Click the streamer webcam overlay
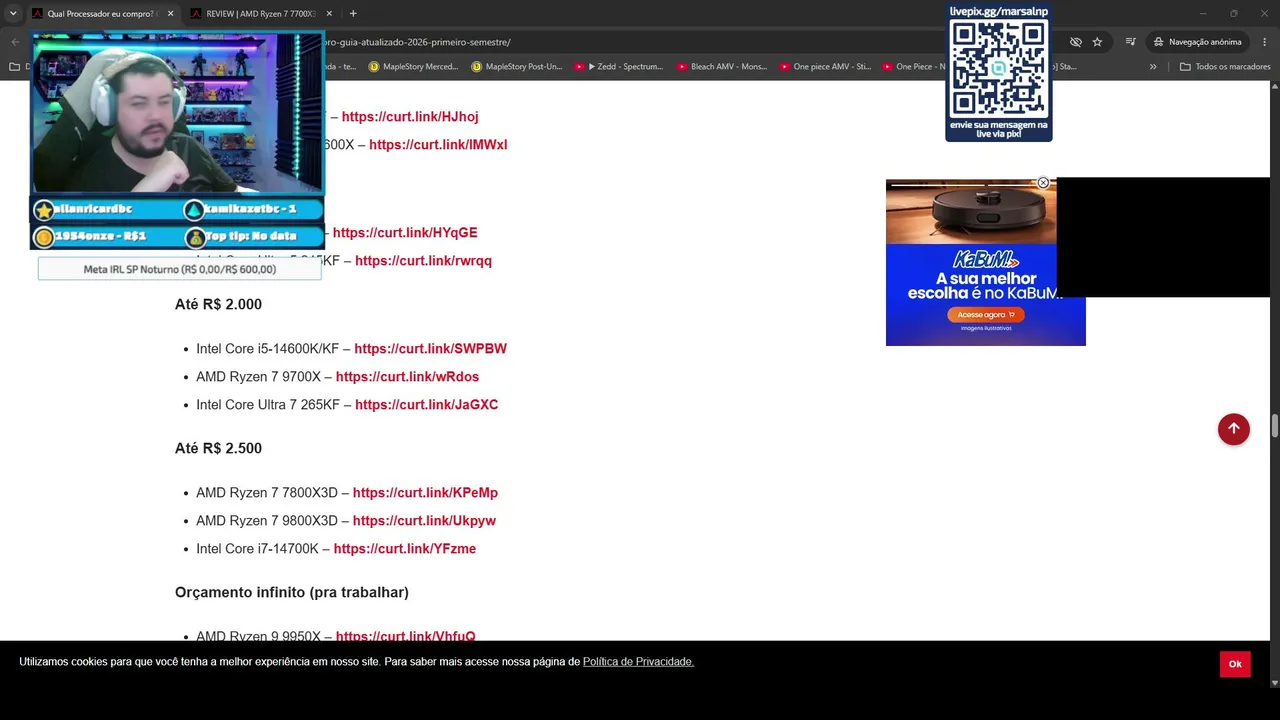Screen dimensions: 1280x720 point(178,112)
